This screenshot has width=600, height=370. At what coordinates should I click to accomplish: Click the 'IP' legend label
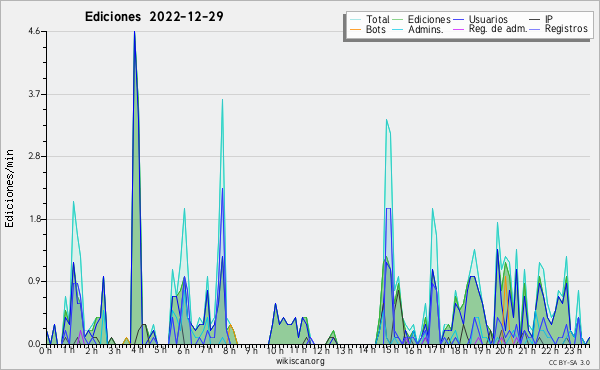549,19
